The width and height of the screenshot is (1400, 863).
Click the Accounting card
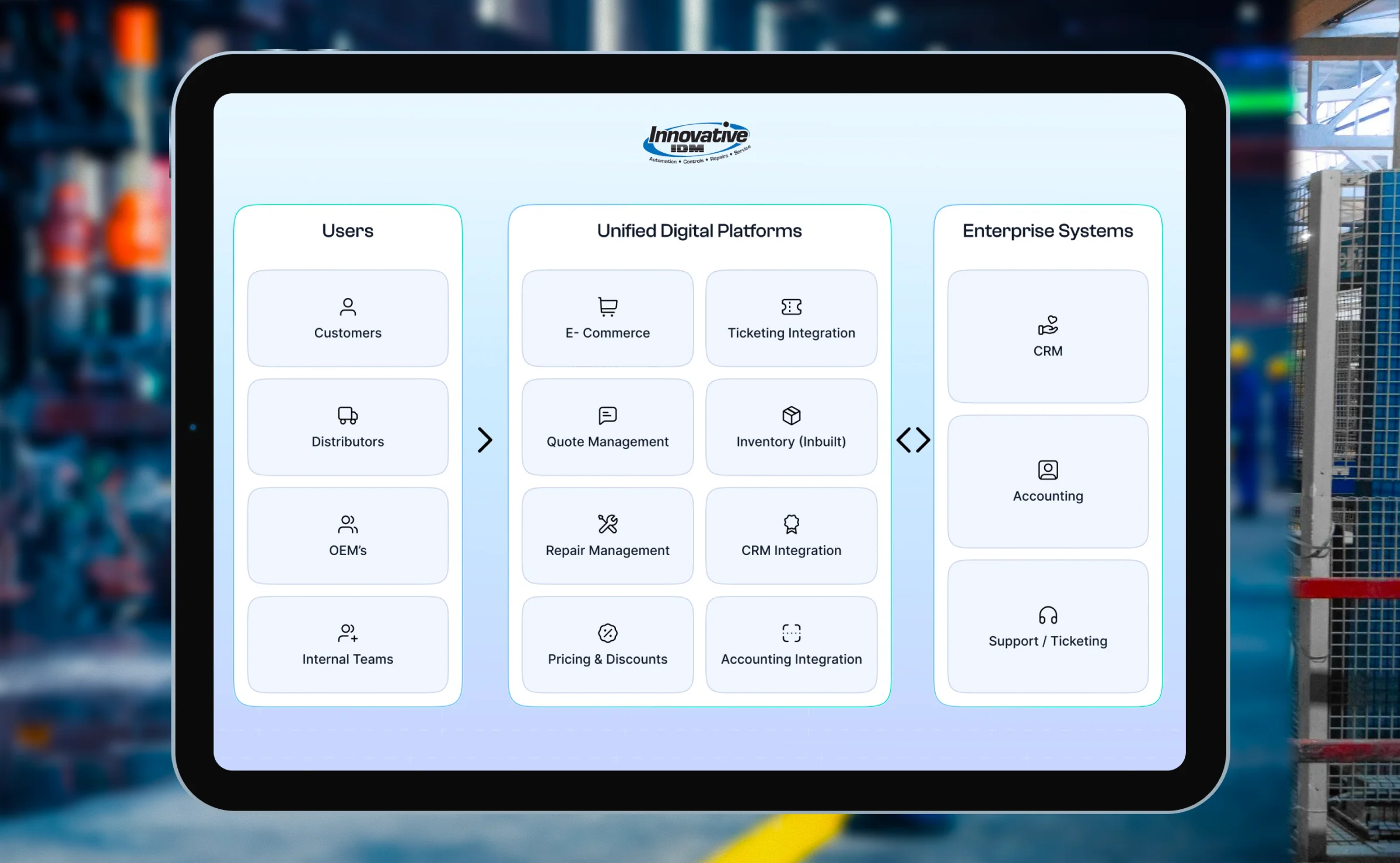tap(1048, 481)
